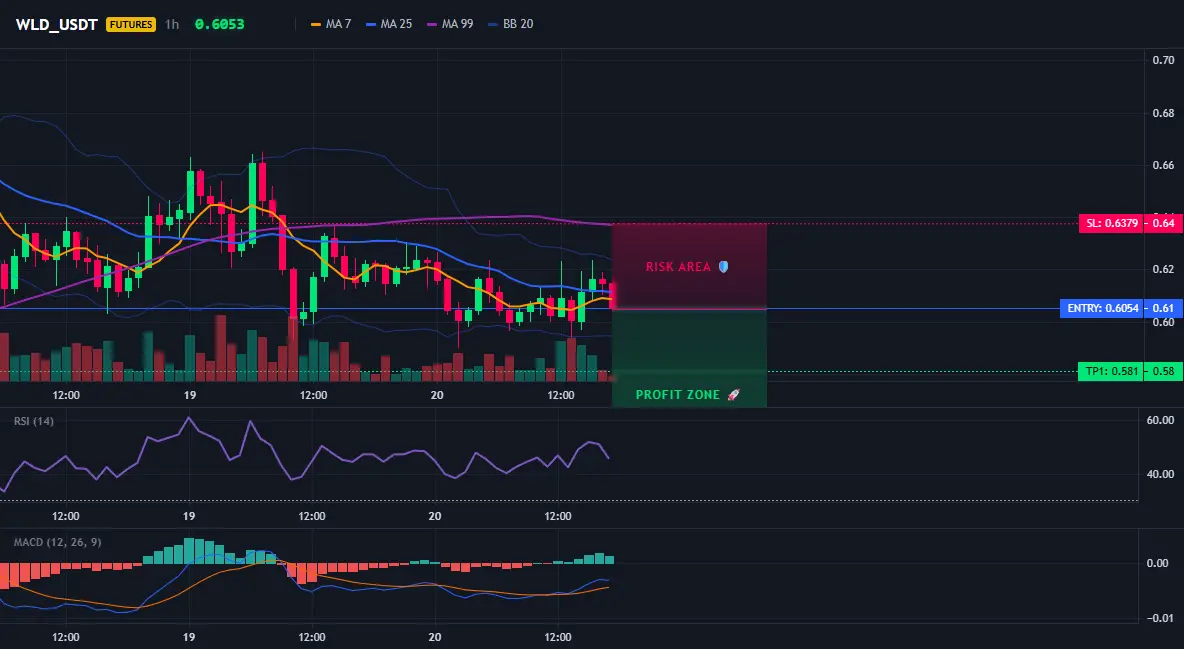This screenshot has height=649, width=1184.
Task: Click the RSI 40.00 axis label
Action: coord(1161,474)
